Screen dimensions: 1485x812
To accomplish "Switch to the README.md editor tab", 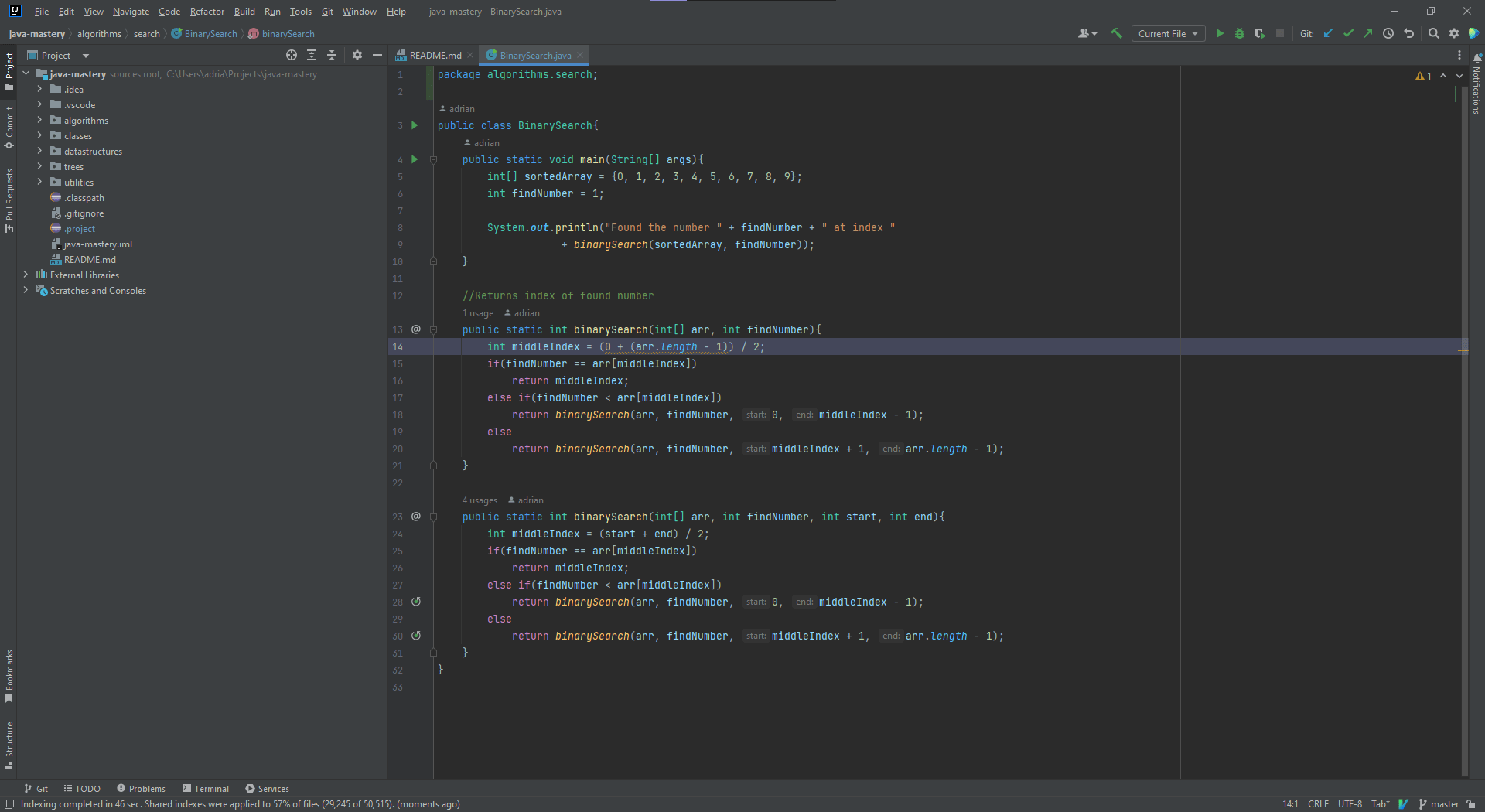I will [x=435, y=56].
